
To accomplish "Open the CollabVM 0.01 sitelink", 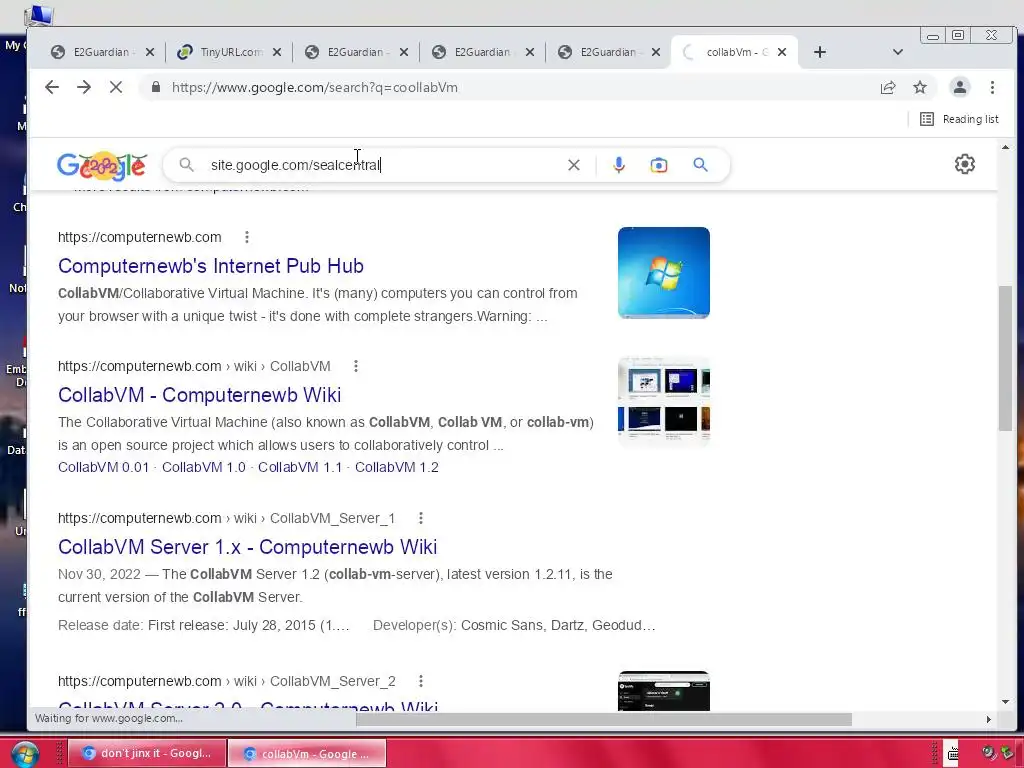I will 103,467.
